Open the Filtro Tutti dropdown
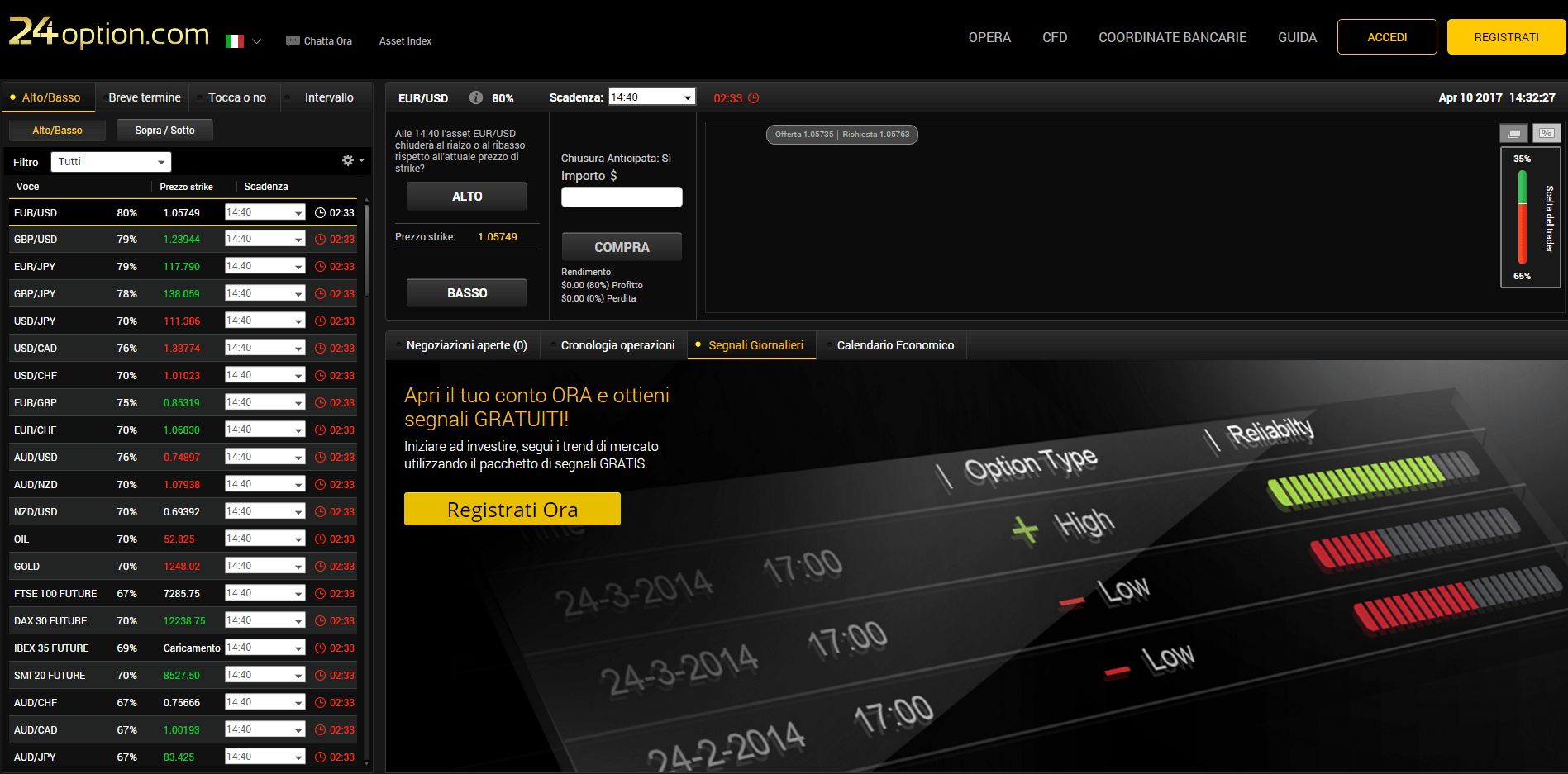 click(111, 162)
